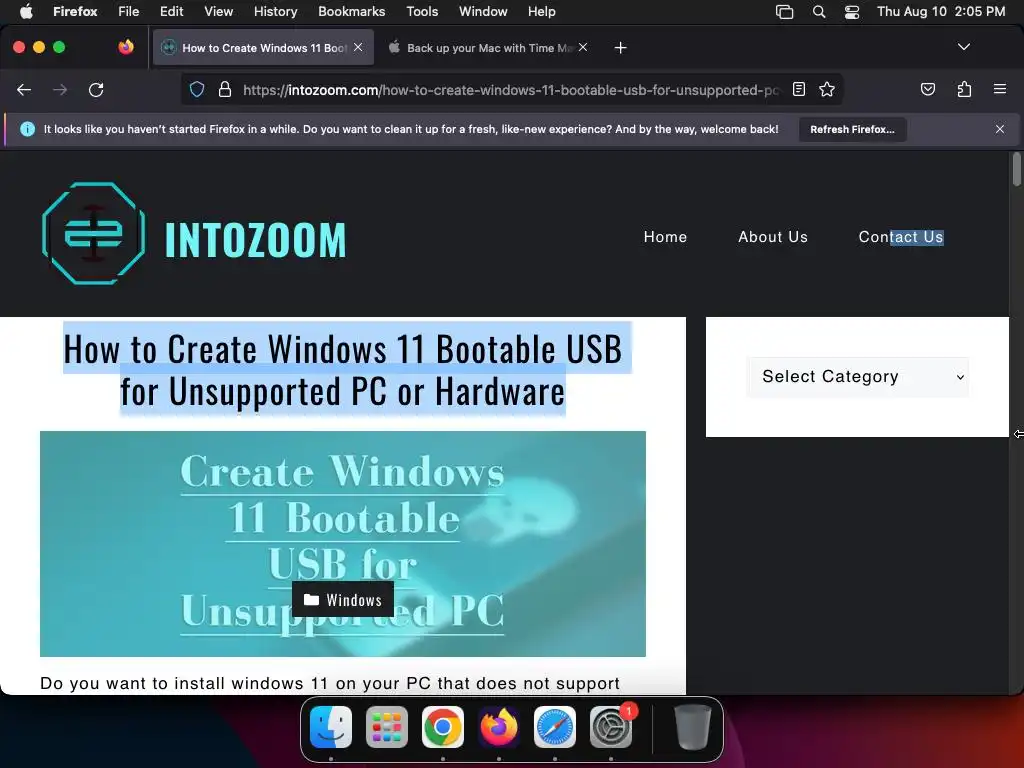Open the Window menu

(x=483, y=12)
